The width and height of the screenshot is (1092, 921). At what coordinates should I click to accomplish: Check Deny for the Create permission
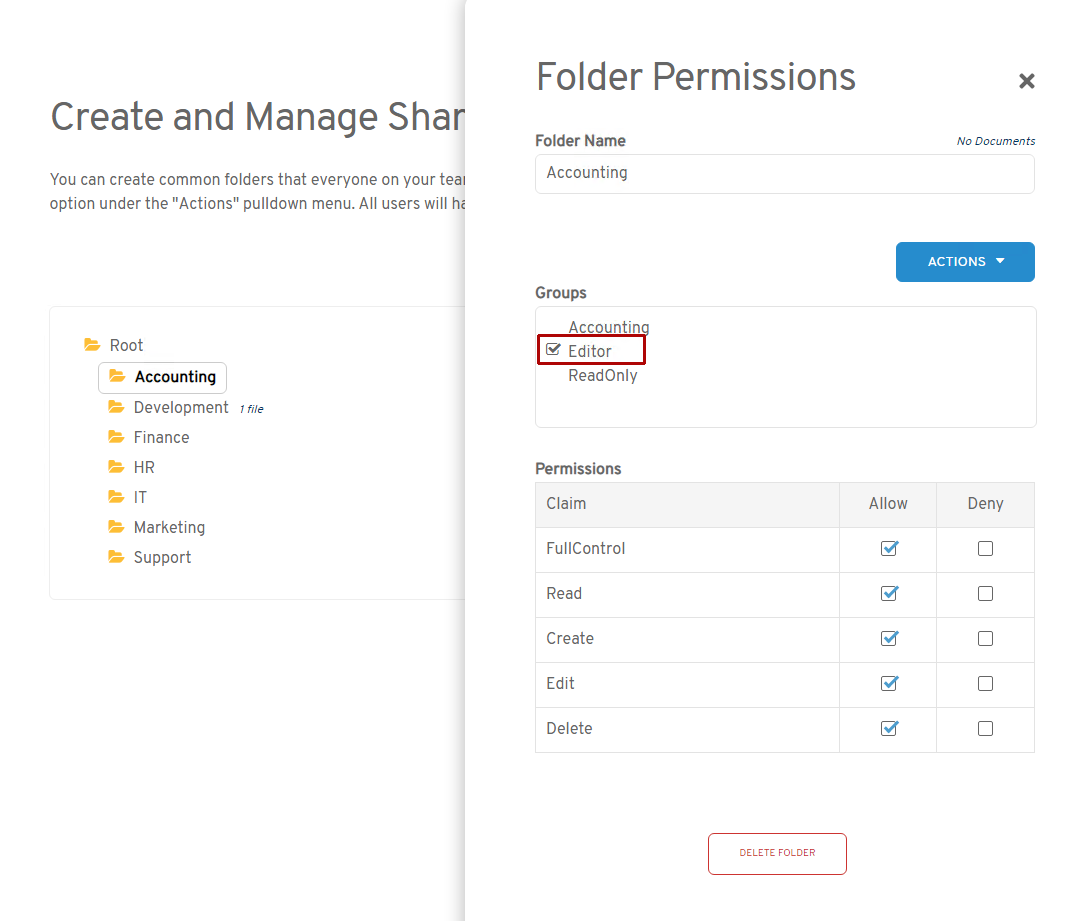[x=985, y=638]
